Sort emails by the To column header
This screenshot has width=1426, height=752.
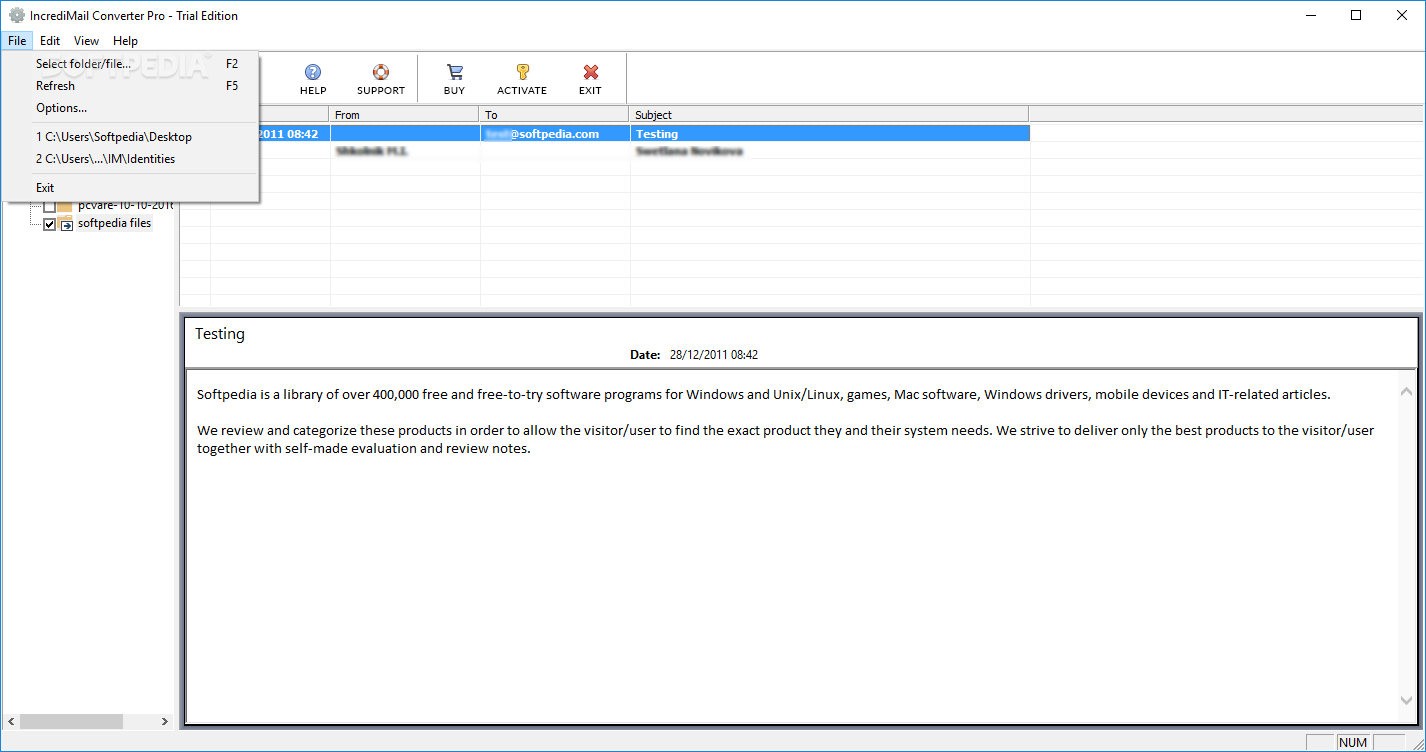[x=555, y=115]
